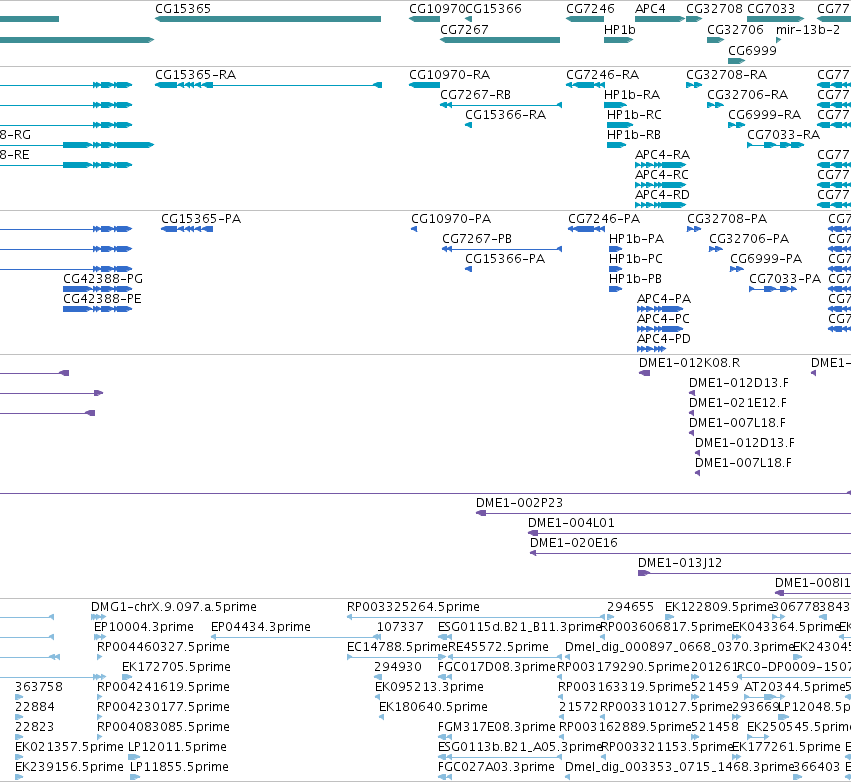Open the HP1b-RC transcript label
851x782 pixels.
(634, 115)
